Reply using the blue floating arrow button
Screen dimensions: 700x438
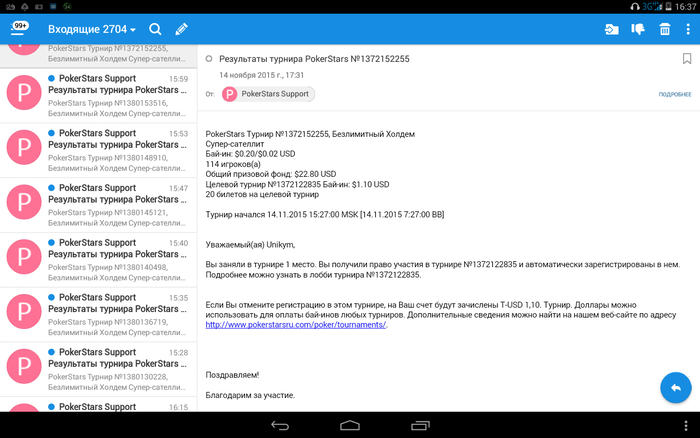coord(675,388)
